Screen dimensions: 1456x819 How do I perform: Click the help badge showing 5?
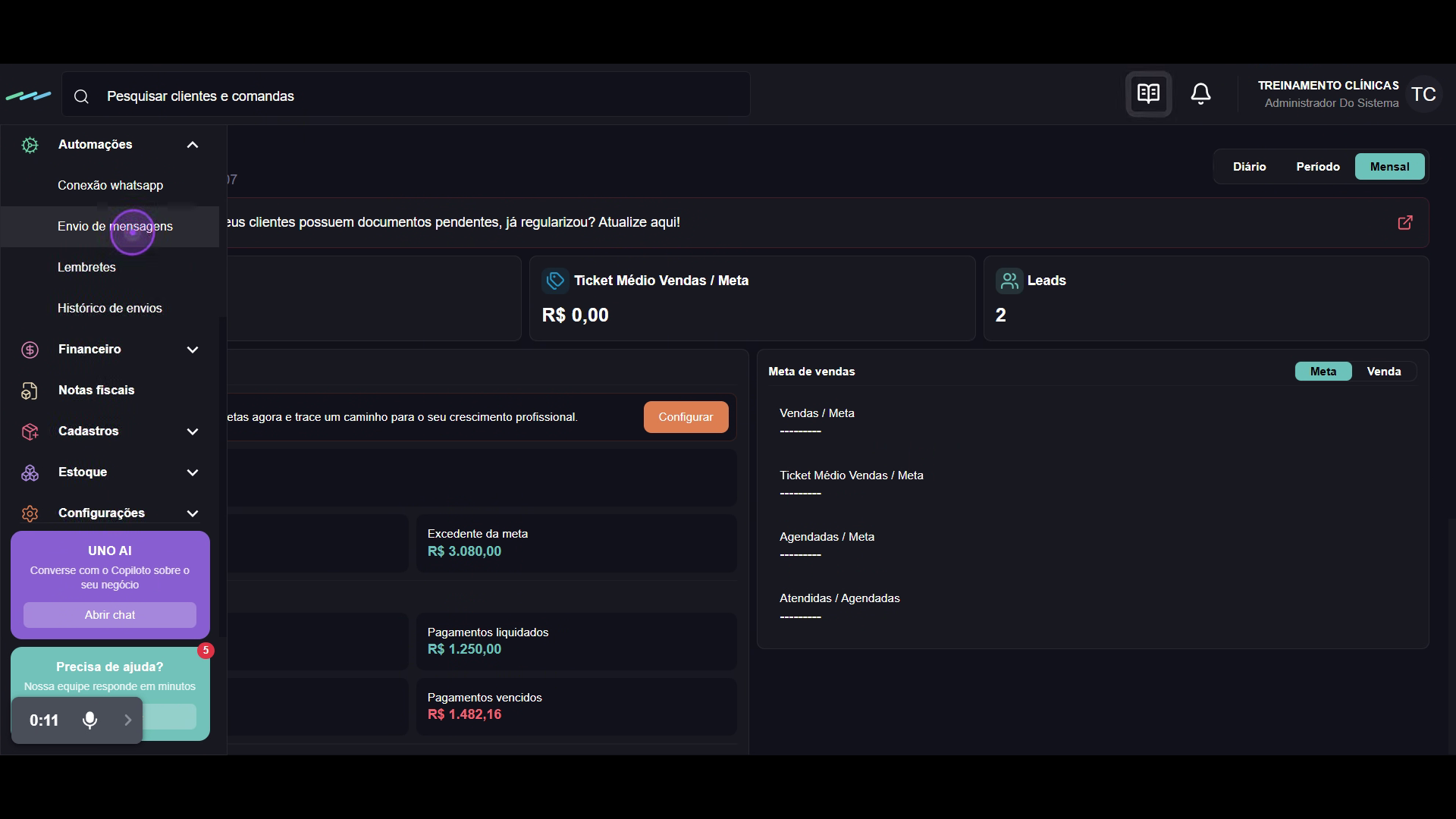(206, 651)
